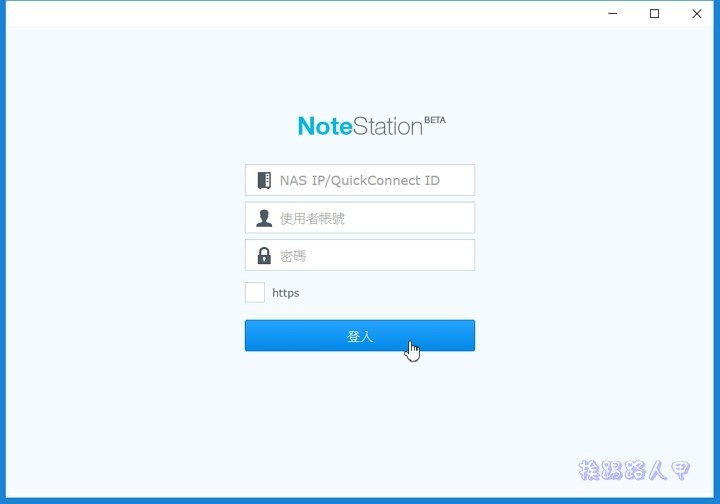Click the padlock icon

(x=264, y=256)
